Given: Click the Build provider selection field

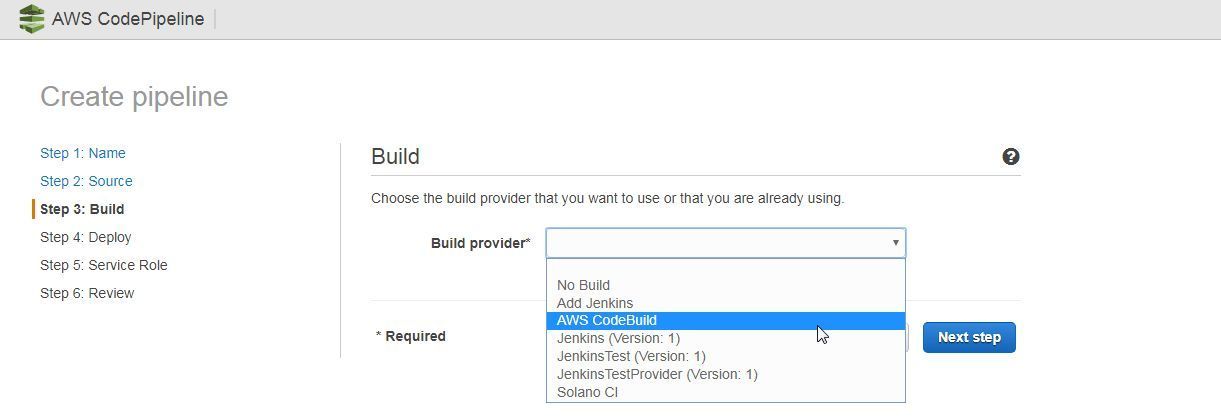Looking at the screenshot, I should (717, 243).
